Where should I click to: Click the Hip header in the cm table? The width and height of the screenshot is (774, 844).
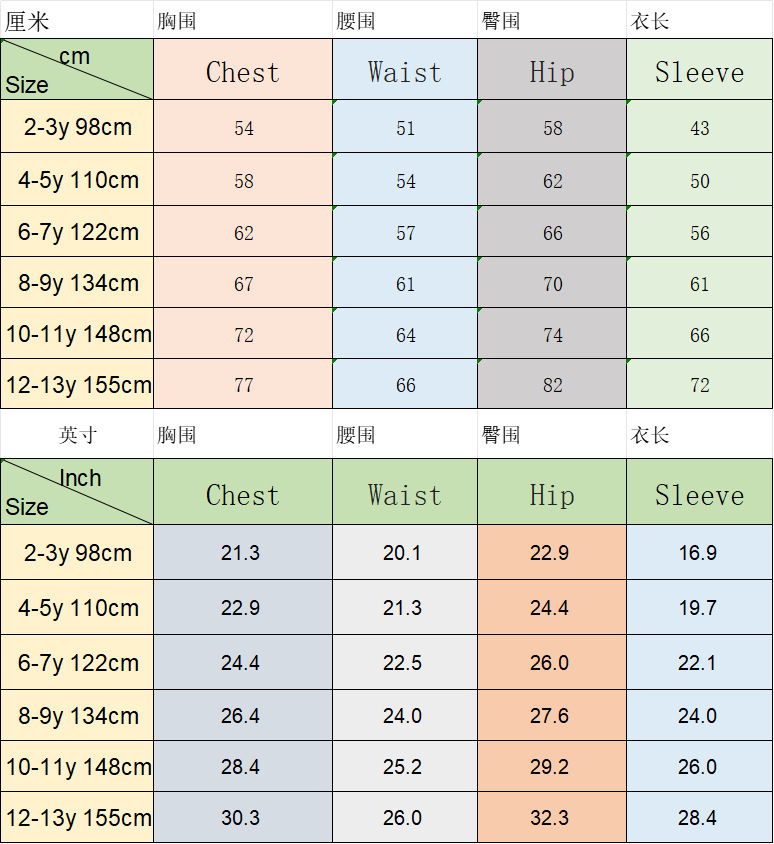pyautogui.click(x=552, y=72)
